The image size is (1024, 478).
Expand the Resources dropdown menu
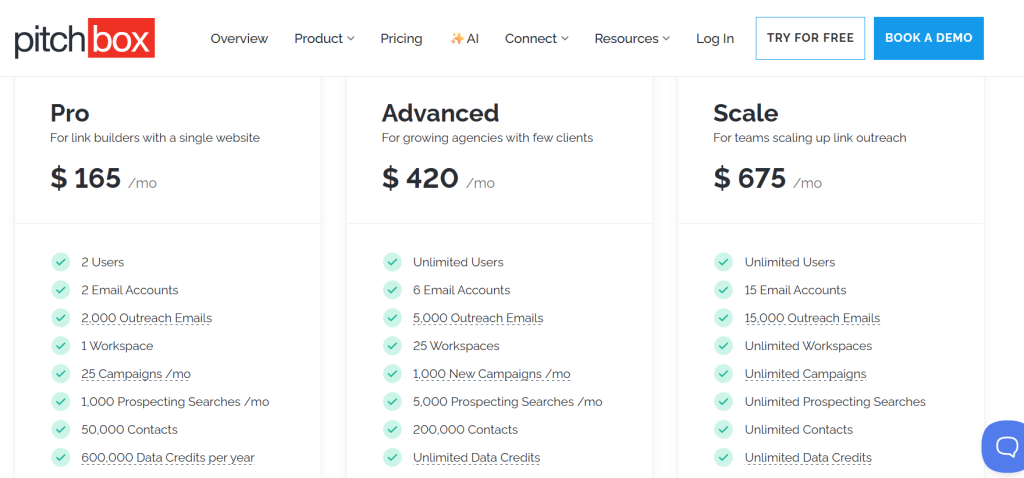click(x=632, y=39)
